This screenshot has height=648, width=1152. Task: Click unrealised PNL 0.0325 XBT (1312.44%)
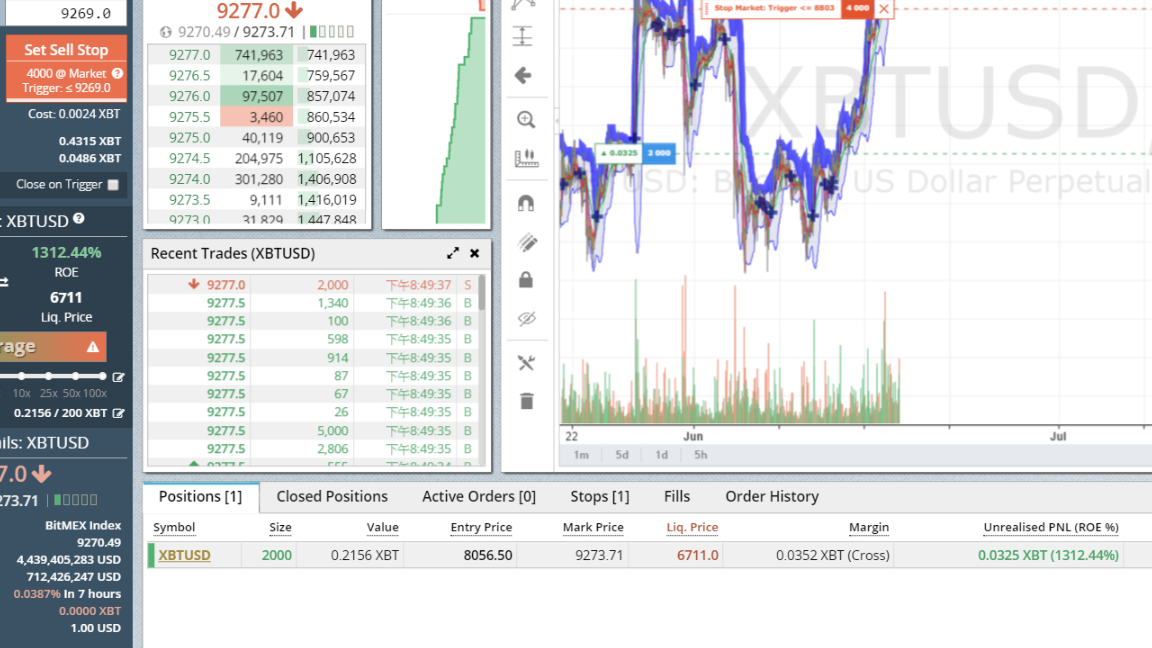click(1048, 555)
